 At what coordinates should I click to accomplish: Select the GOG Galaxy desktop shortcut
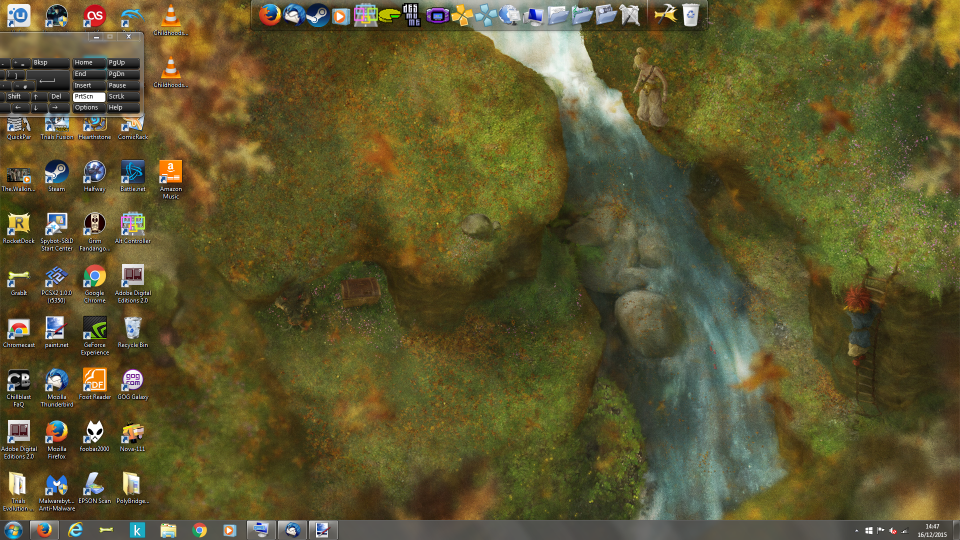[x=132, y=384]
